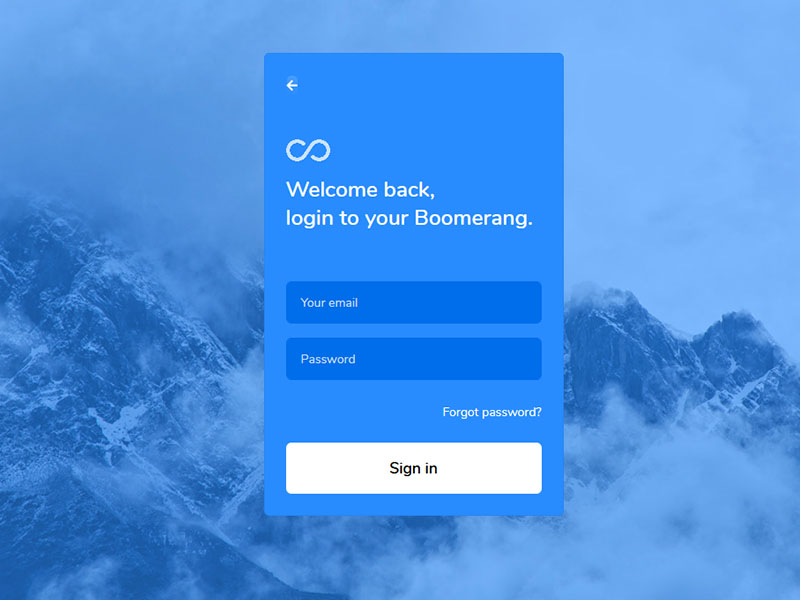Viewport: 800px width, 600px height.
Task: Click the 'Sign in' label text
Action: 413,468
